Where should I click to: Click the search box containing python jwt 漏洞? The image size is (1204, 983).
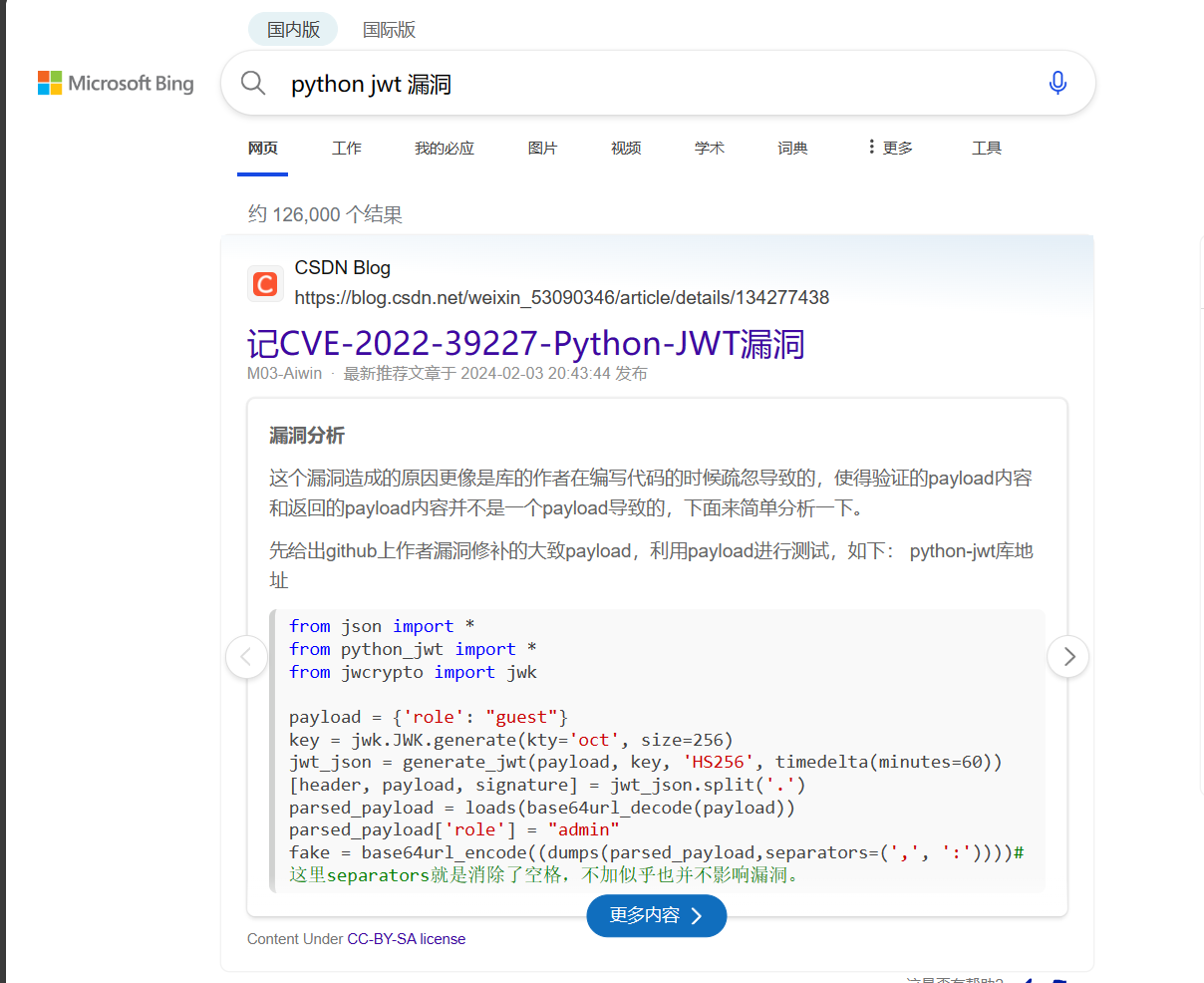(658, 84)
